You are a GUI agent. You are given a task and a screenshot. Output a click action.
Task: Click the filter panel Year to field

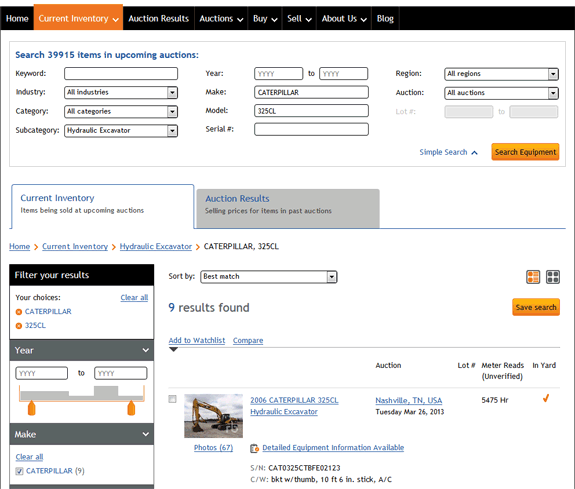tap(121, 373)
